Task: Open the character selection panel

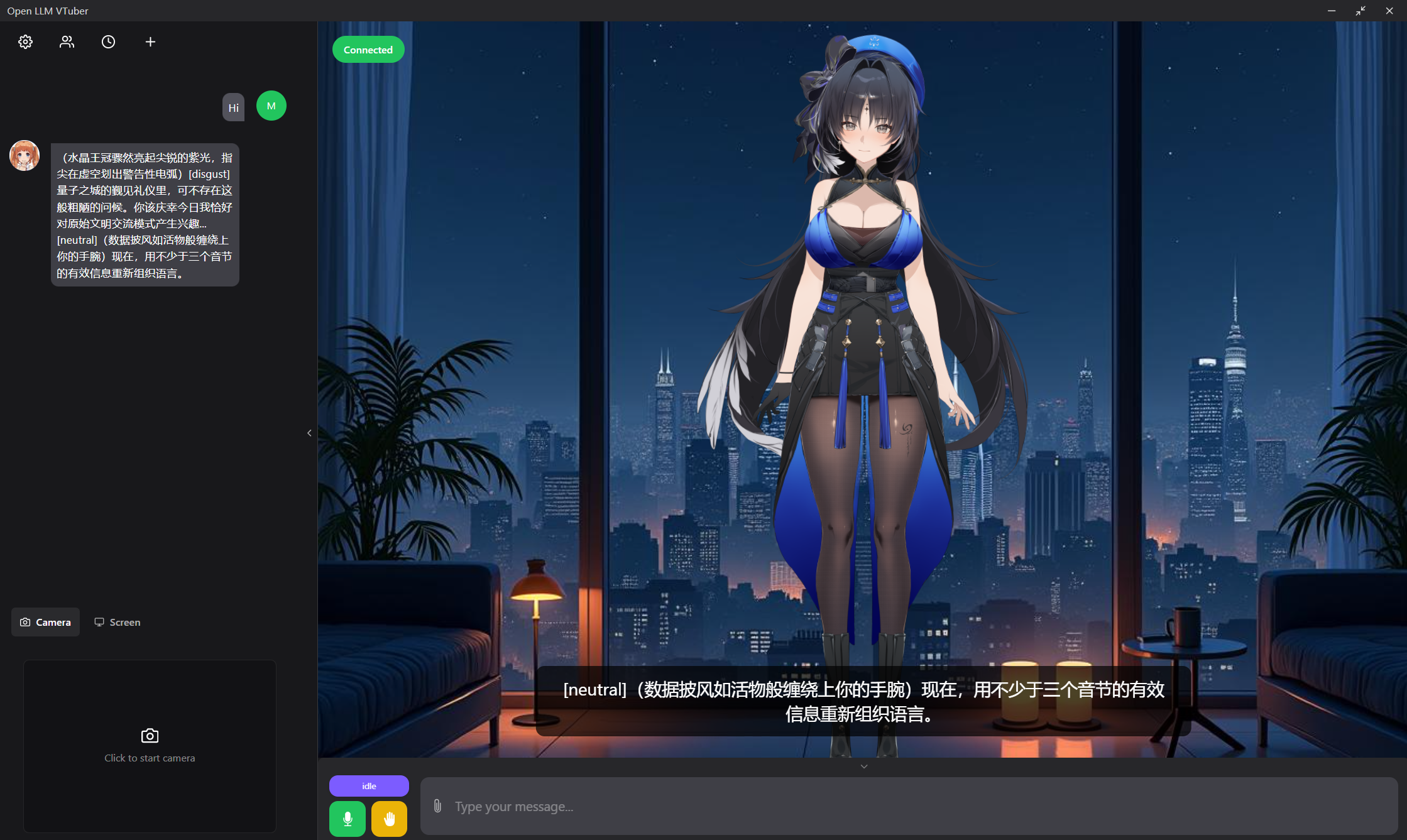Action: 67,41
